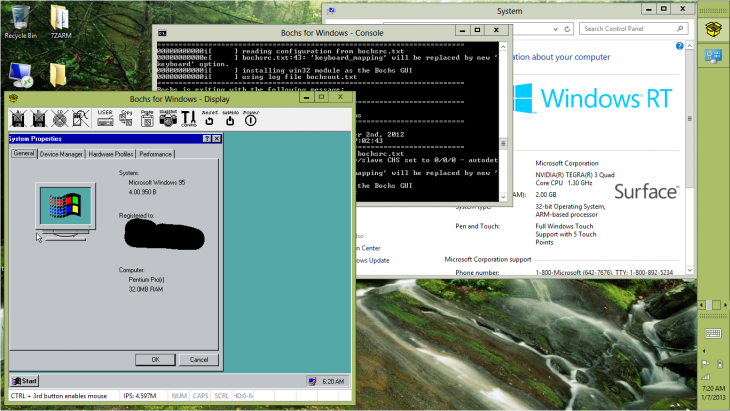
Task: Click the USER keyboard shortcut button
Action: [105, 117]
